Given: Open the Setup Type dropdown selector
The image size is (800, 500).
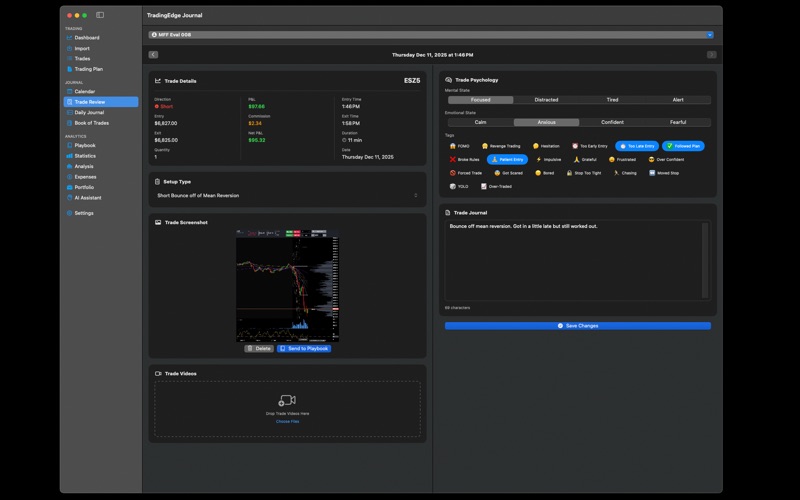Looking at the screenshot, I should (x=287, y=195).
